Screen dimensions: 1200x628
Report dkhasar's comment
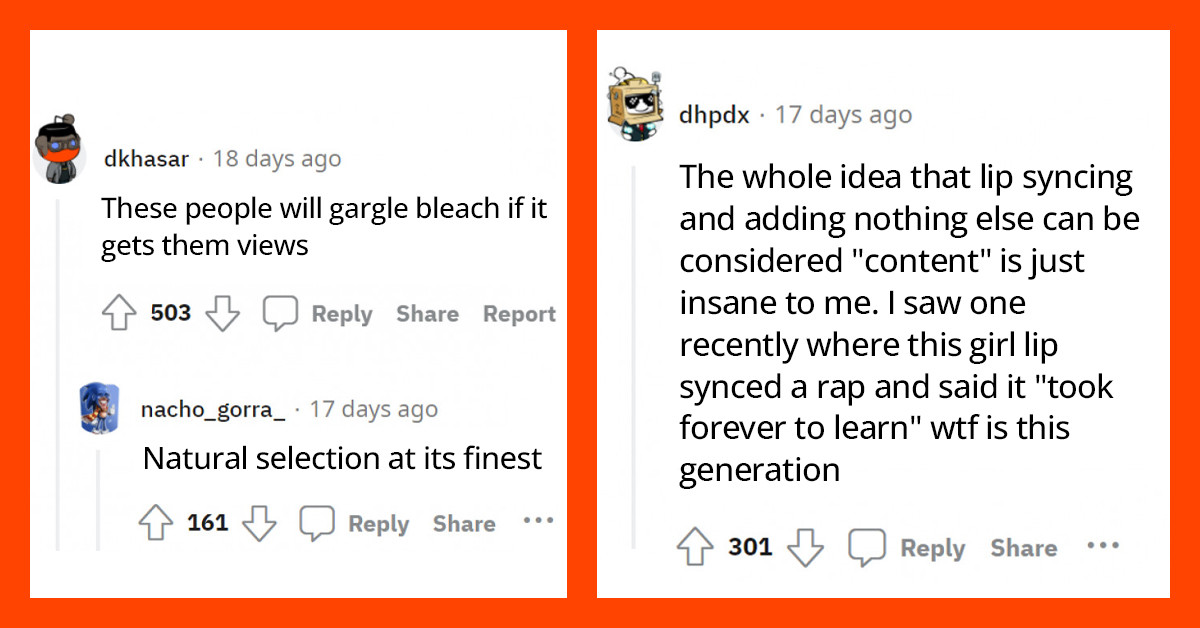(x=519, y=313)
